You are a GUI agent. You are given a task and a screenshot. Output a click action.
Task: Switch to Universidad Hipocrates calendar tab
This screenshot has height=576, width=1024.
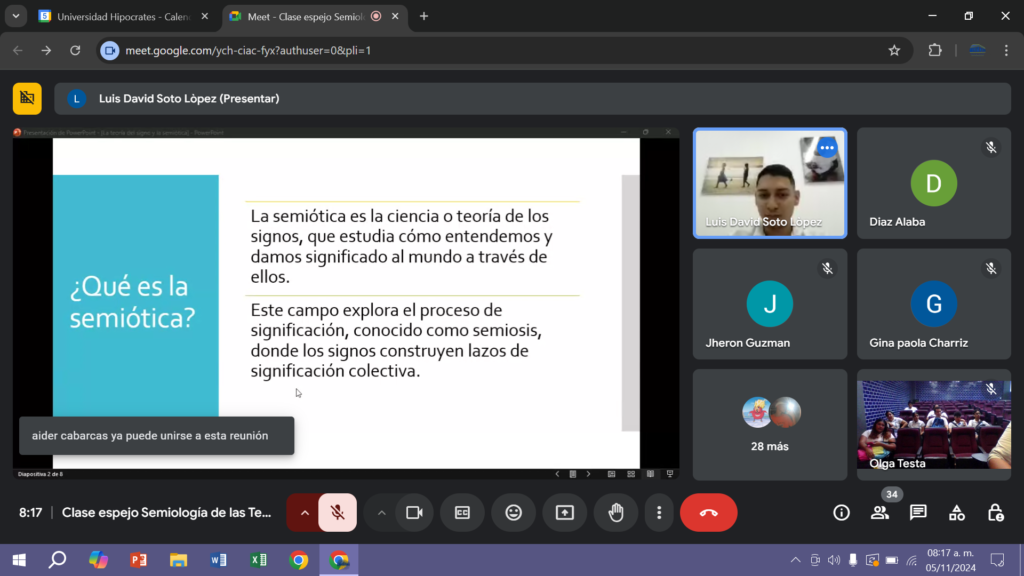tap(120, 16)
